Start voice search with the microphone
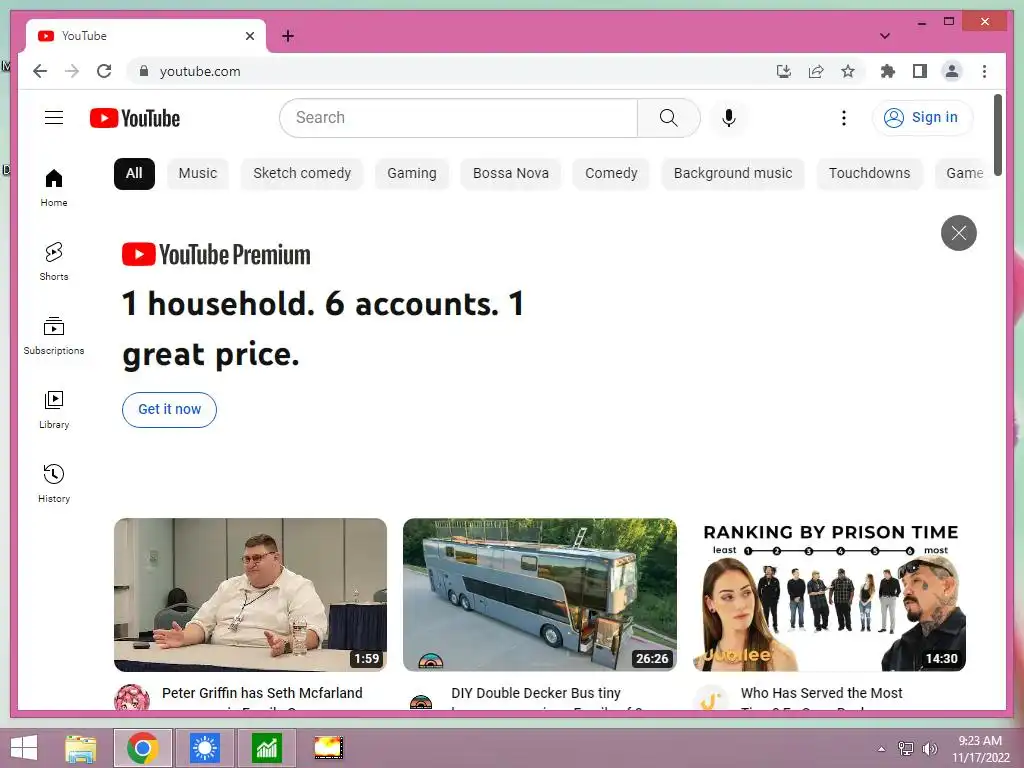The height and width of the screenshot is (768, 1024). 729,118
